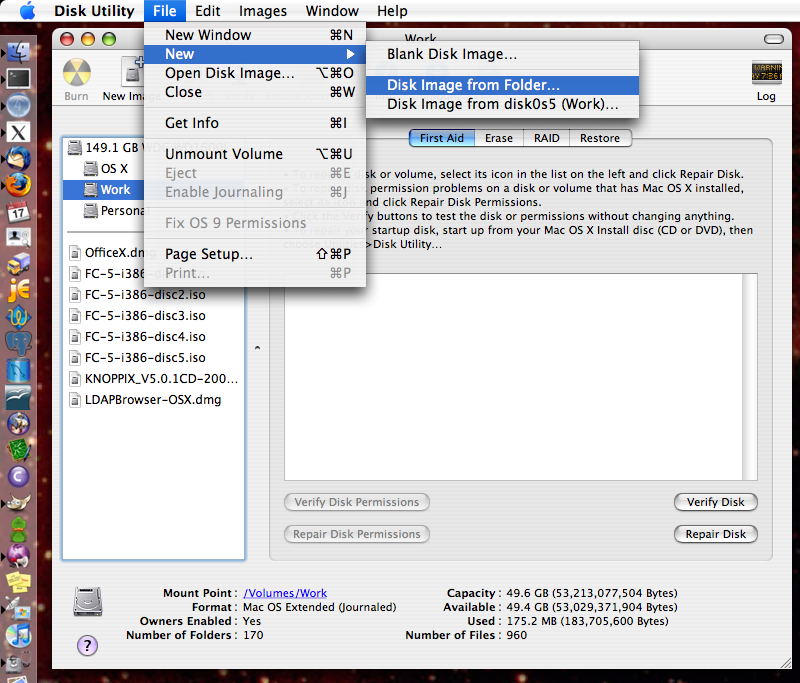Open the Window menu

click(x=332, y=11)
